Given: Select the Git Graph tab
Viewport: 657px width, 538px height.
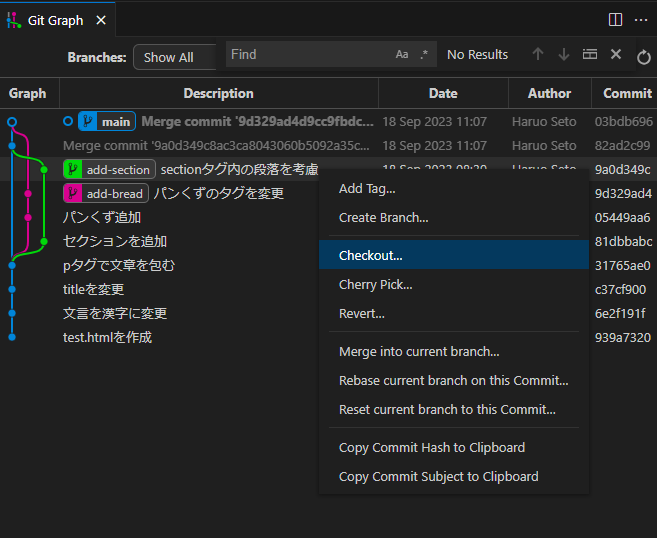Looking at the screenshot, I should pyautogui.click(x=57, y=19).
